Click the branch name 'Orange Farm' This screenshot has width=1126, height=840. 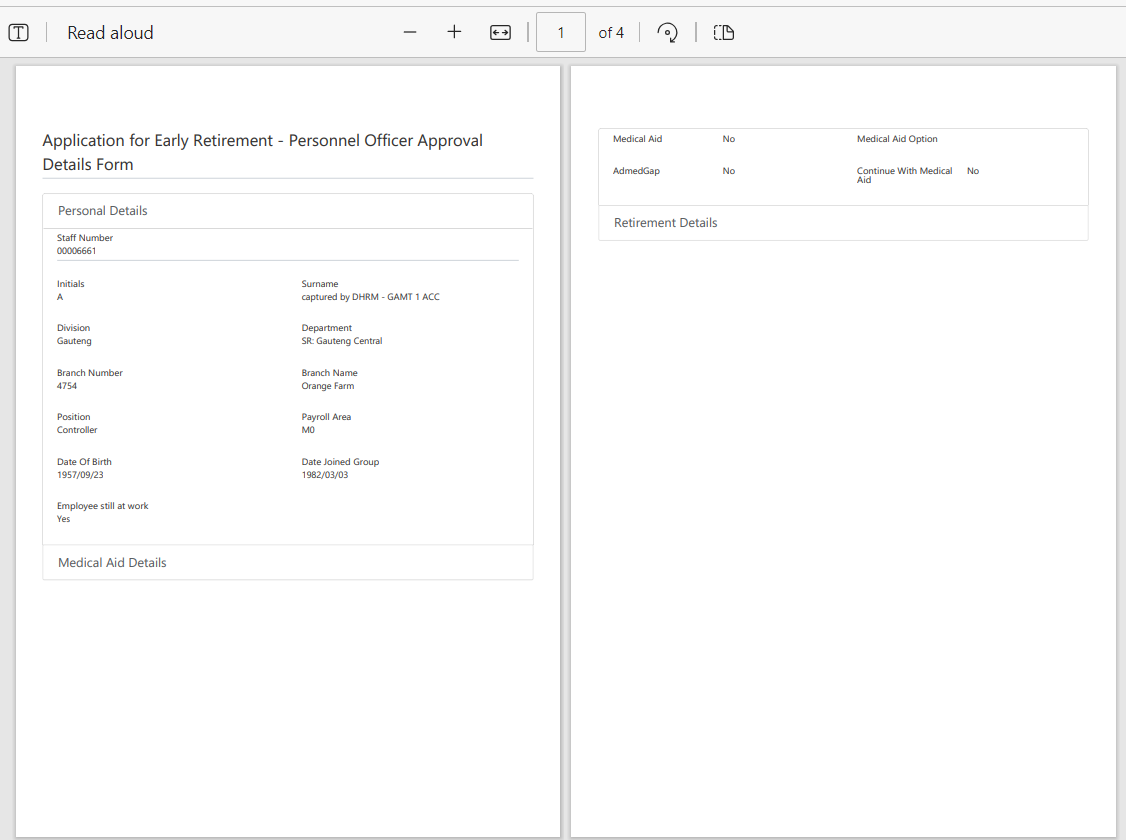click(x=328, y=386)
